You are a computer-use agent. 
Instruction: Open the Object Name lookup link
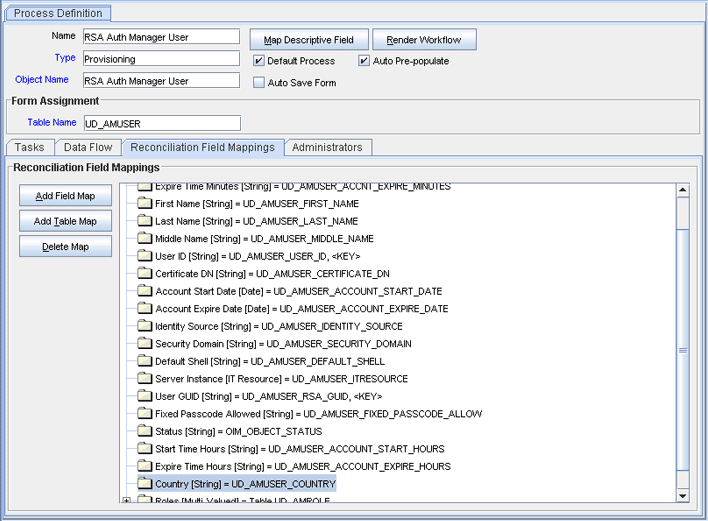coord(42,79)
